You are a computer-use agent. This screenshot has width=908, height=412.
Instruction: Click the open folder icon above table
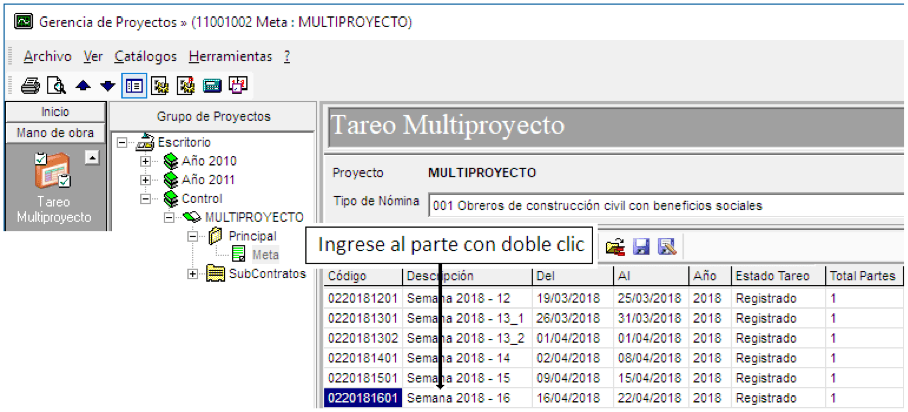pos(615,247)
